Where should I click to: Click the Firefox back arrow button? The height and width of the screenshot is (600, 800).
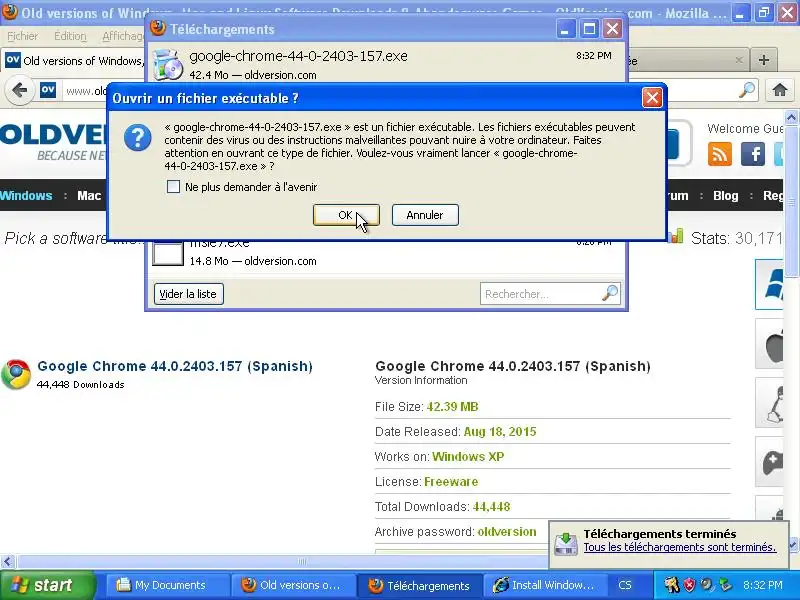tap(19, 90)
